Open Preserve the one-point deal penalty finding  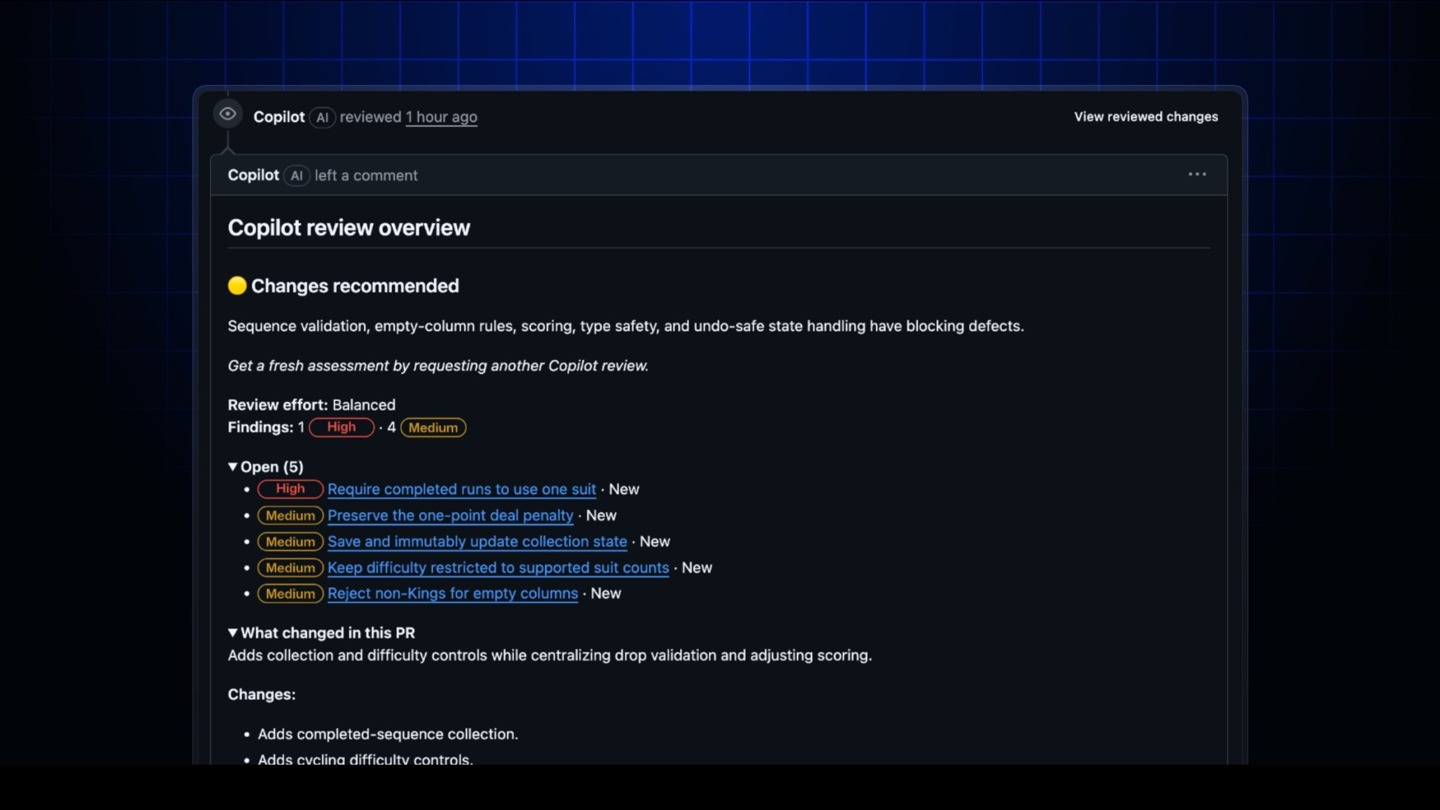451,515
